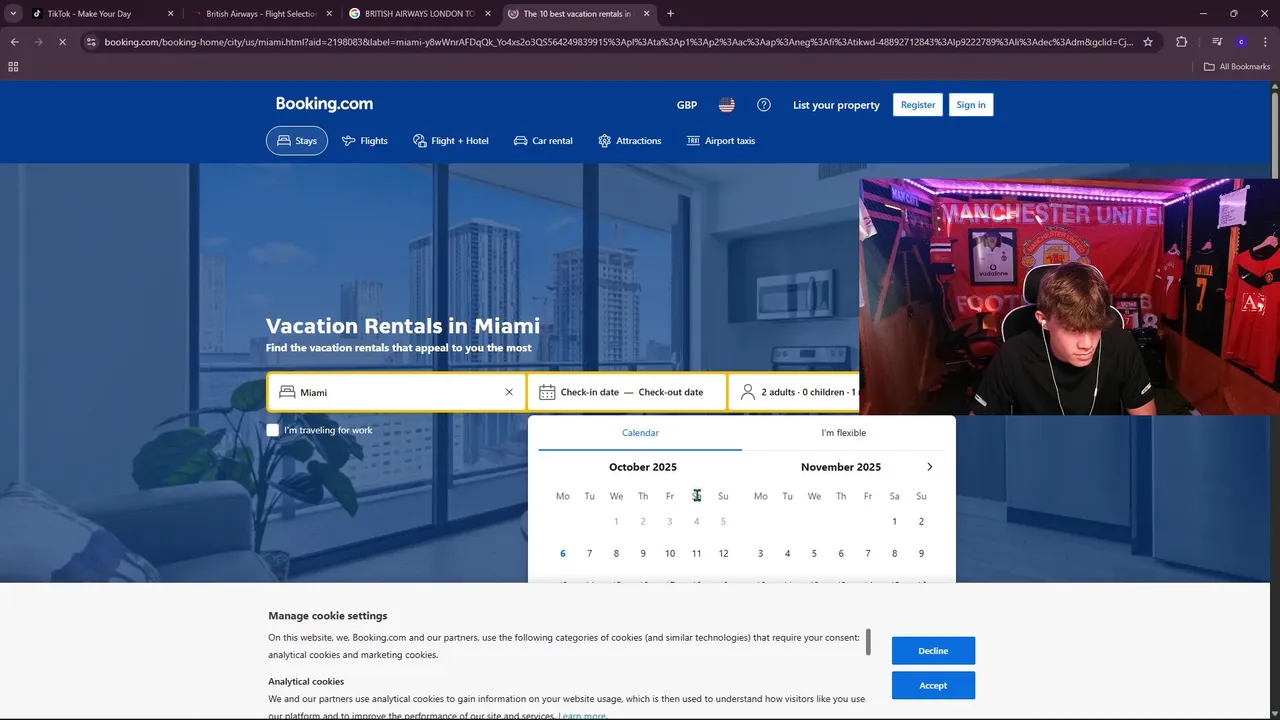Open the Chrome profile avatar
The width and height of the screenshot is (1280, 720).
point(1241,42)
